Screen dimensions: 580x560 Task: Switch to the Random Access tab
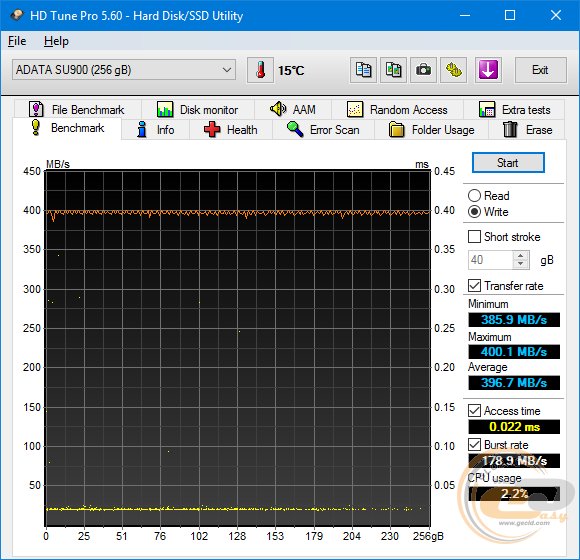397,109
